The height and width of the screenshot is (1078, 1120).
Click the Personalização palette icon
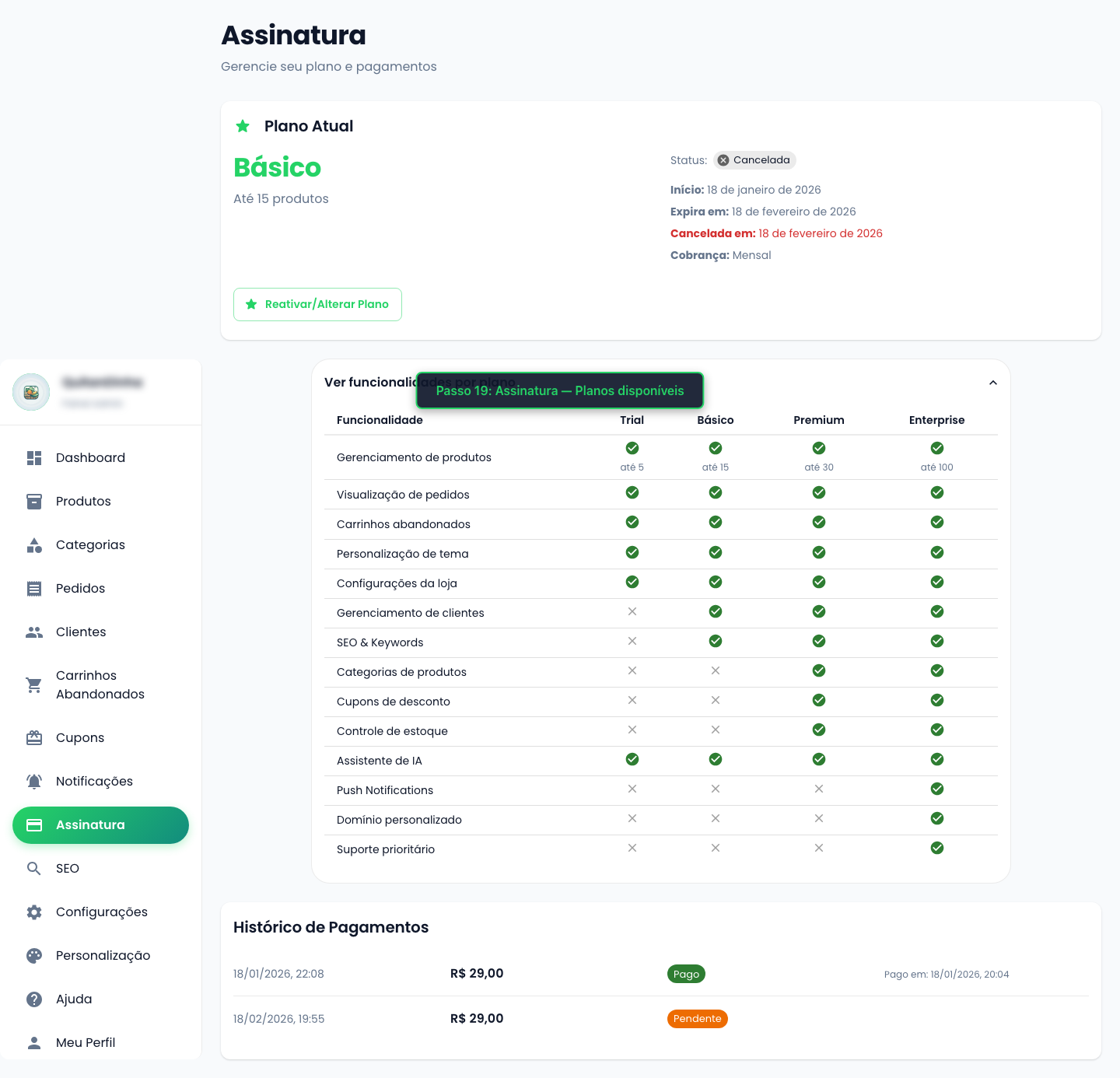pyautogui.click(x=34, y=956)
